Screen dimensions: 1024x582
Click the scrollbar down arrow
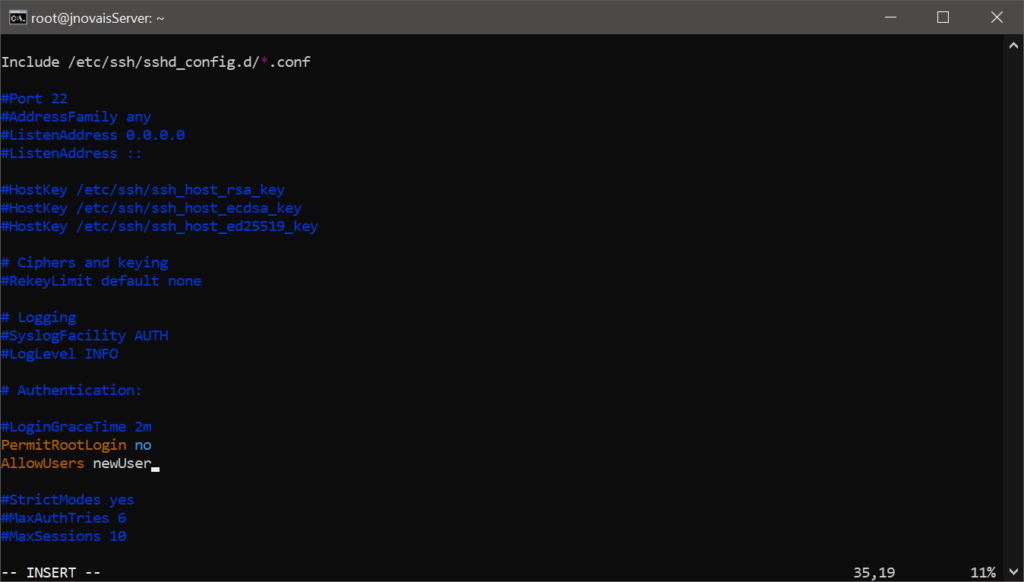1013,572
